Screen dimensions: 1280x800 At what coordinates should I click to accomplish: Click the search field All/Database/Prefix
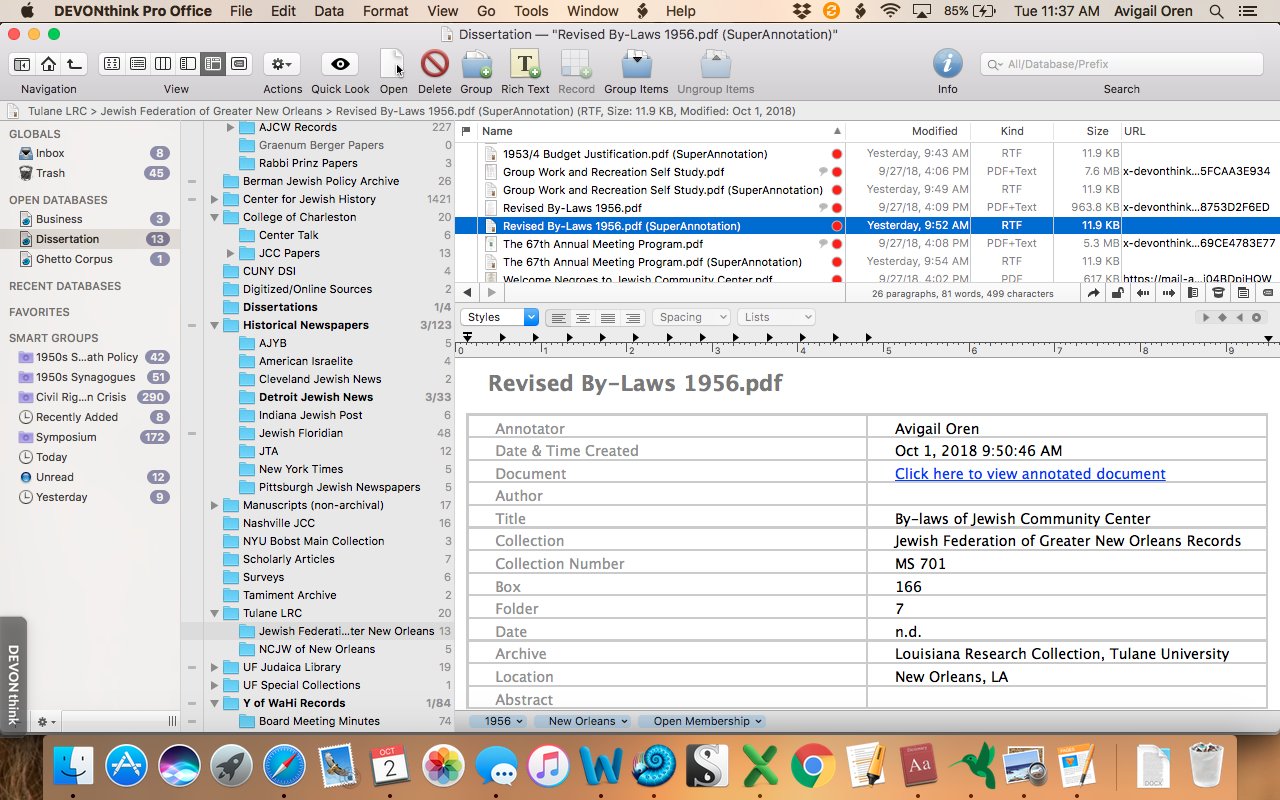point(1121,64)
